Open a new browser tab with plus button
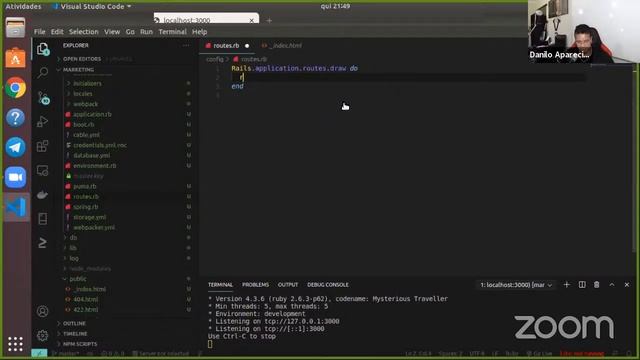 point(269,20)
